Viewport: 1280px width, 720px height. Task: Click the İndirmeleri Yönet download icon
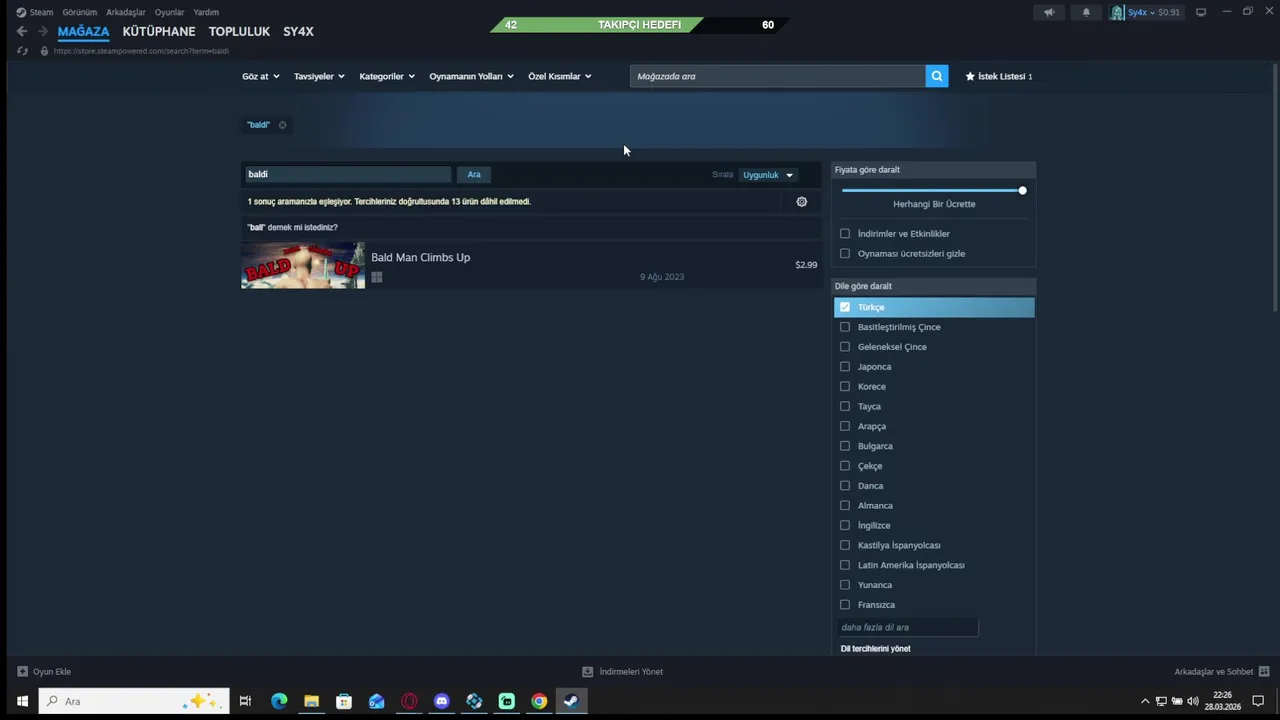click(588, 672)
